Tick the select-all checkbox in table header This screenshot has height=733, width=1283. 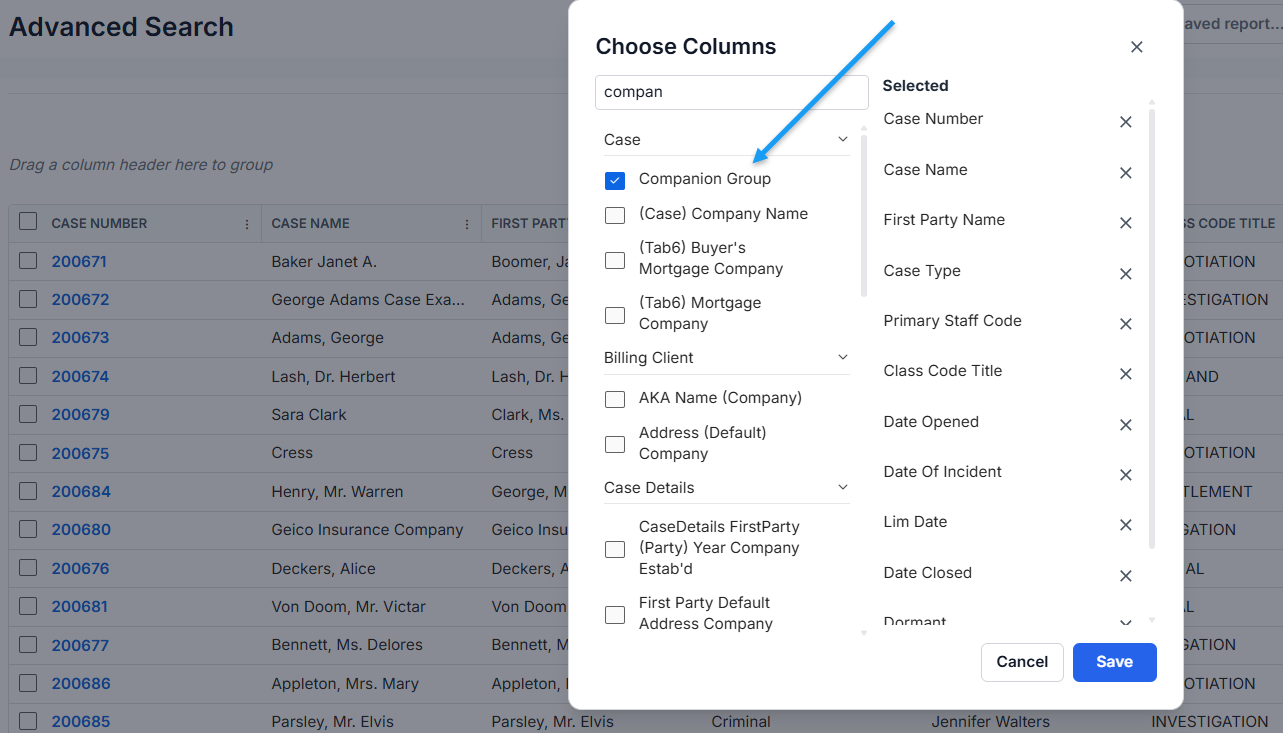click(28, 222)
